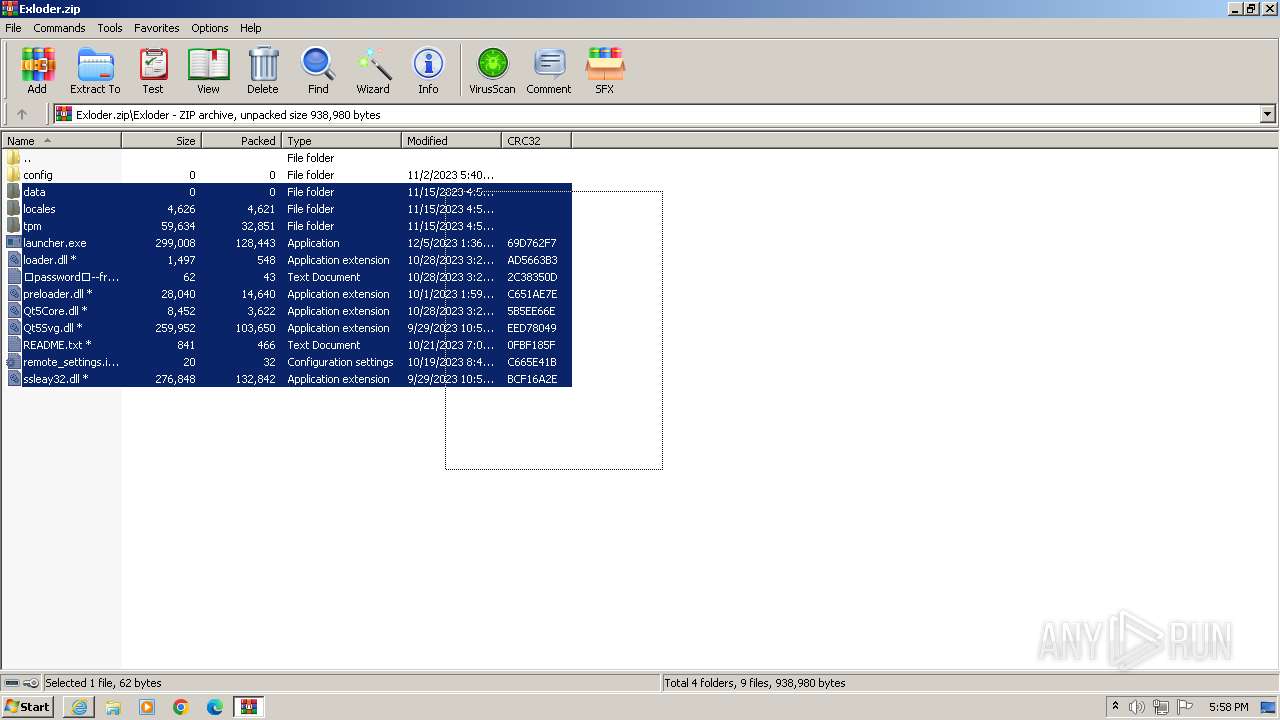The image size is (1280, 720).
Task: Open the Help menu
Action: pos(251,28)
